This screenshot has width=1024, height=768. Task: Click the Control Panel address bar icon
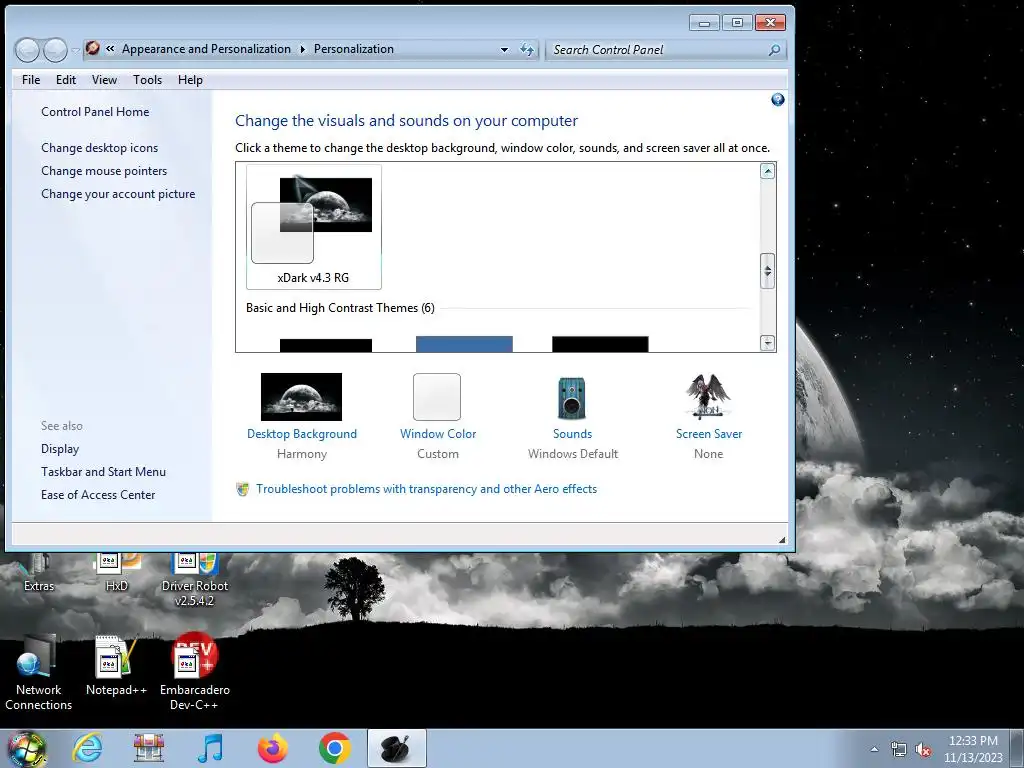tap(93, 48)
